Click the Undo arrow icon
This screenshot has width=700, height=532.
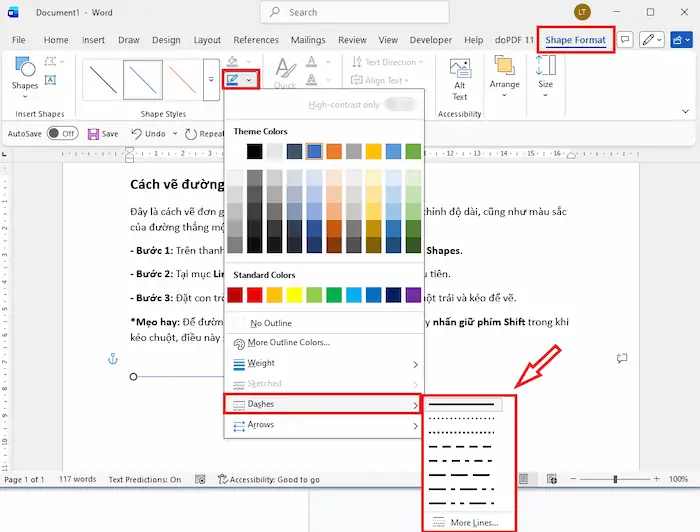tap(134, 133)
